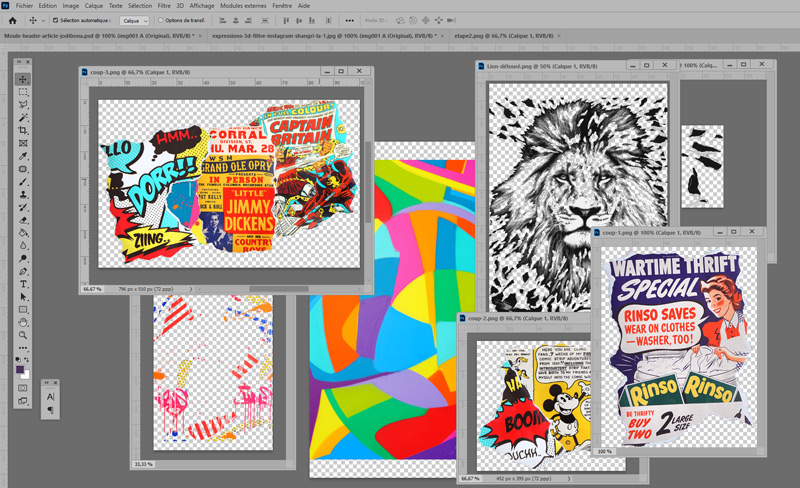Select the Move tool in the toolbox

[x=23, y=79]
